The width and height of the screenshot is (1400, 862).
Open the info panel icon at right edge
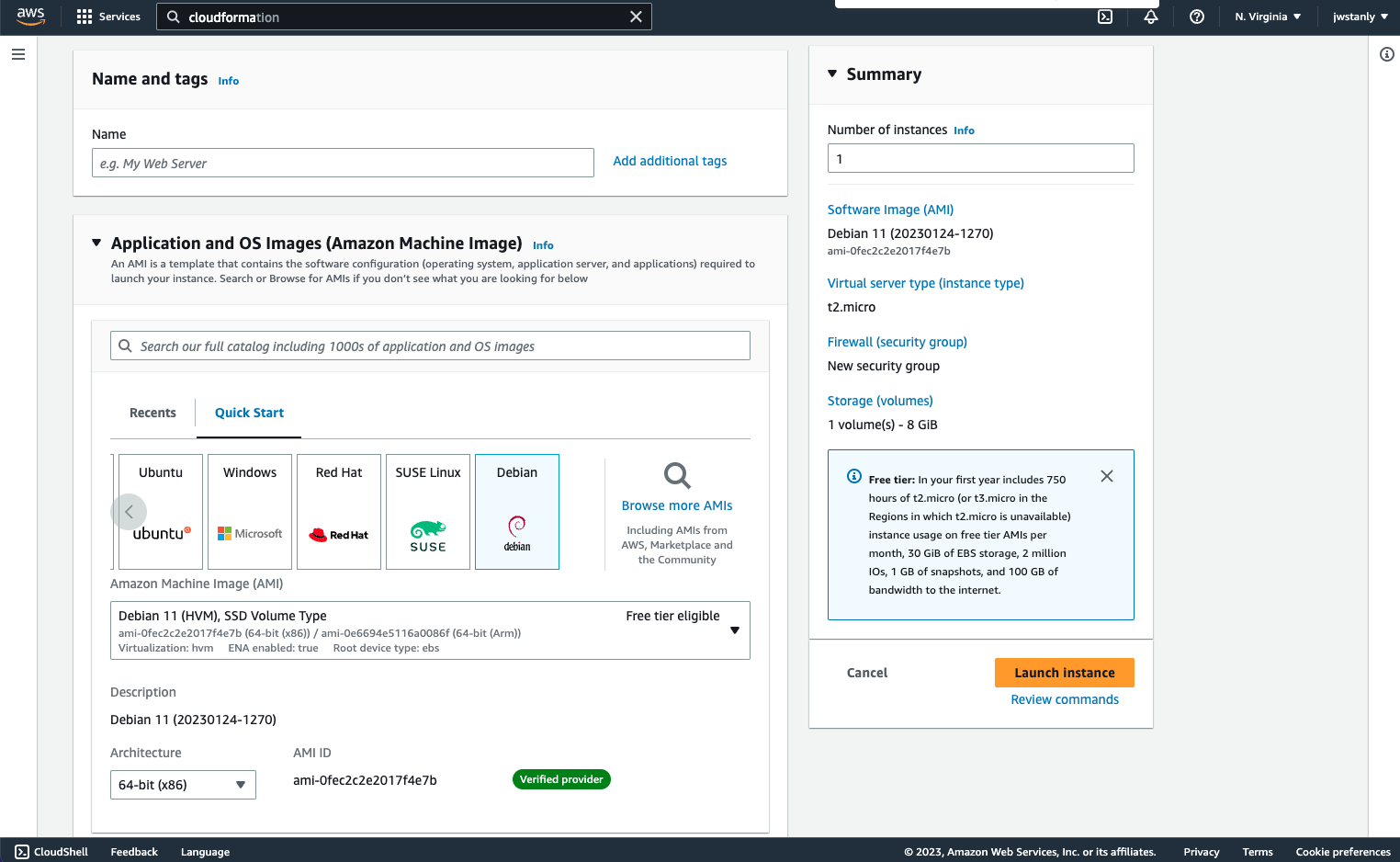point(1387,54)
